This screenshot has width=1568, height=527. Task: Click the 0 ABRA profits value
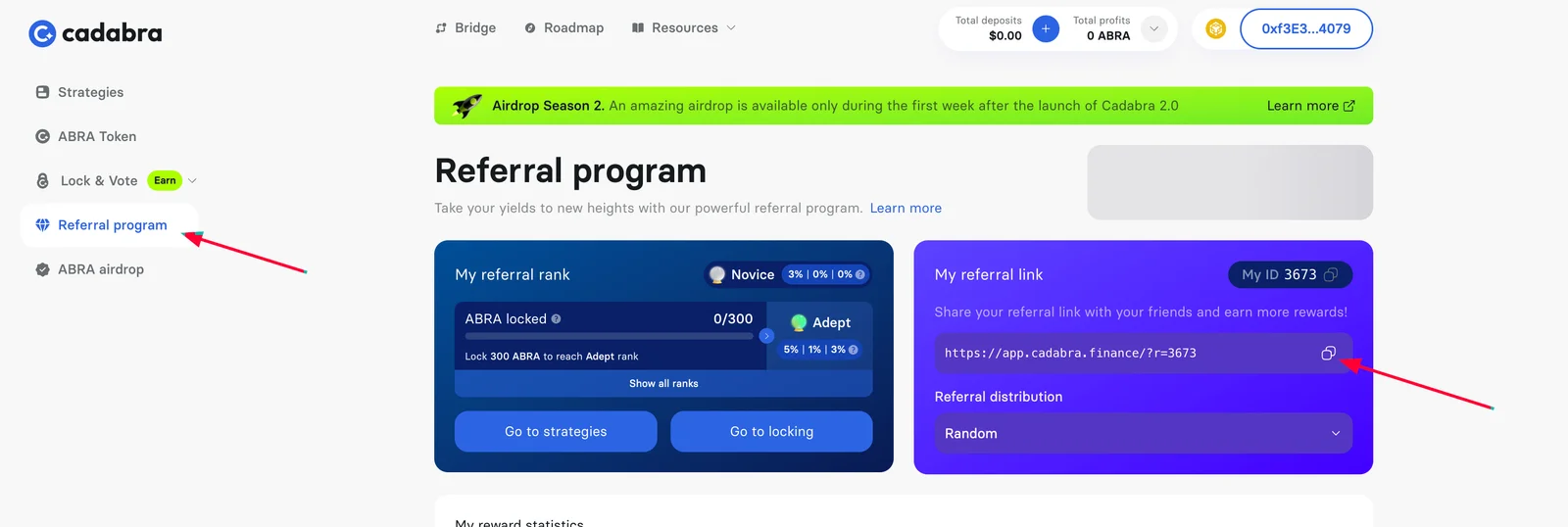tap(1108, 35)
